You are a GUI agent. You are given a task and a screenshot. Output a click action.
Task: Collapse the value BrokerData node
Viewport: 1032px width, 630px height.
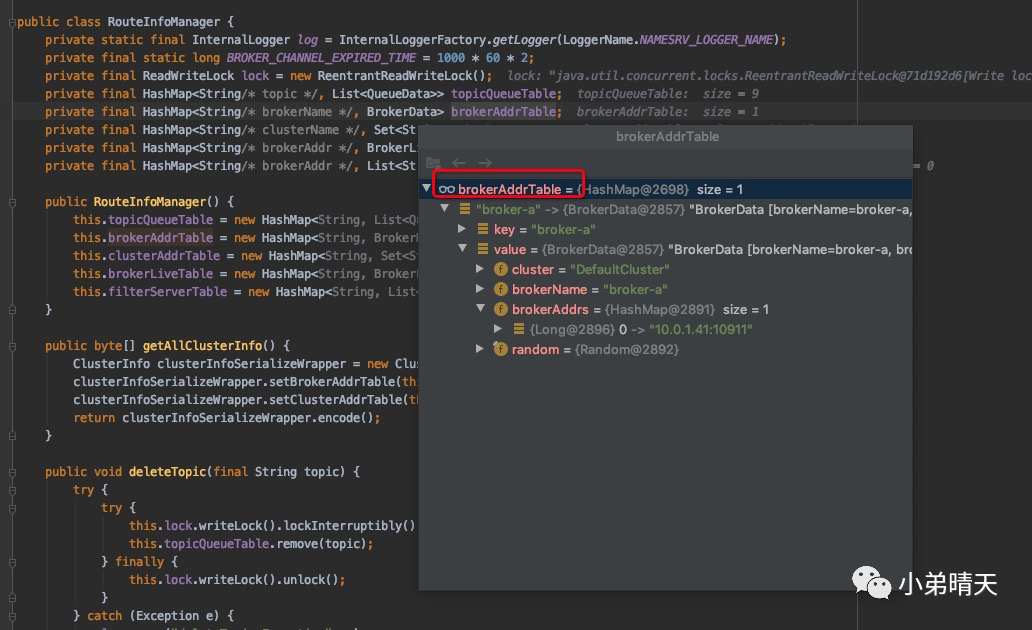pos(462,250)
